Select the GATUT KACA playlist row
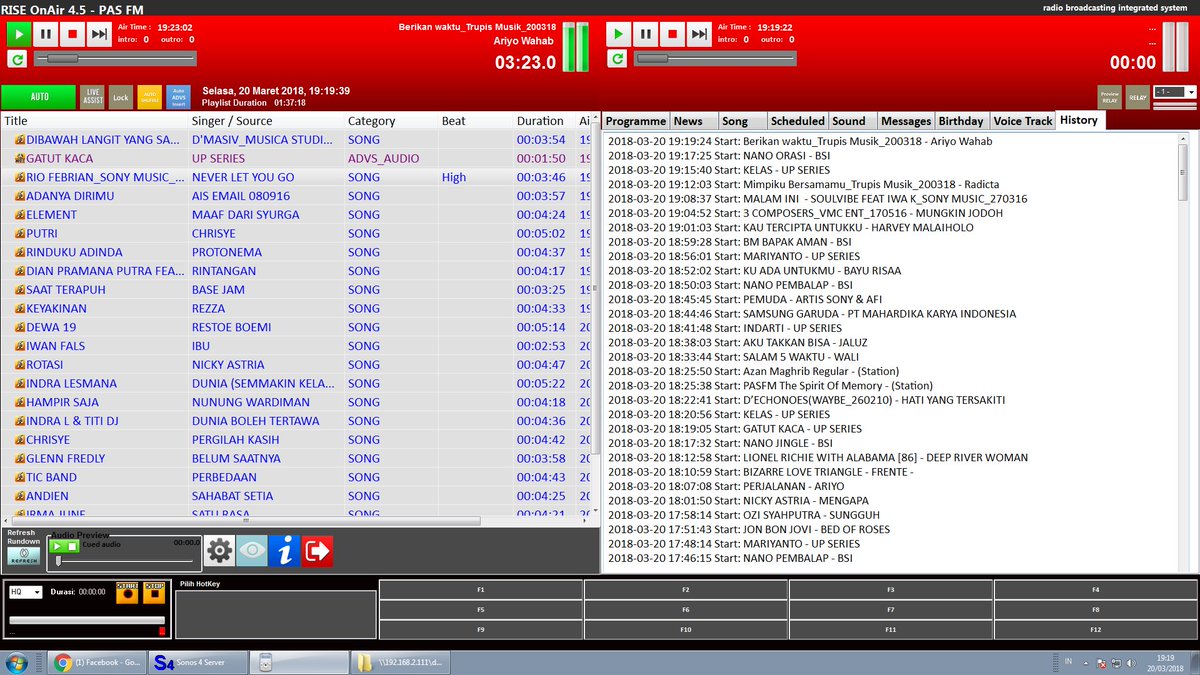This screenshot has width=1200, height=675. [297, 158]
